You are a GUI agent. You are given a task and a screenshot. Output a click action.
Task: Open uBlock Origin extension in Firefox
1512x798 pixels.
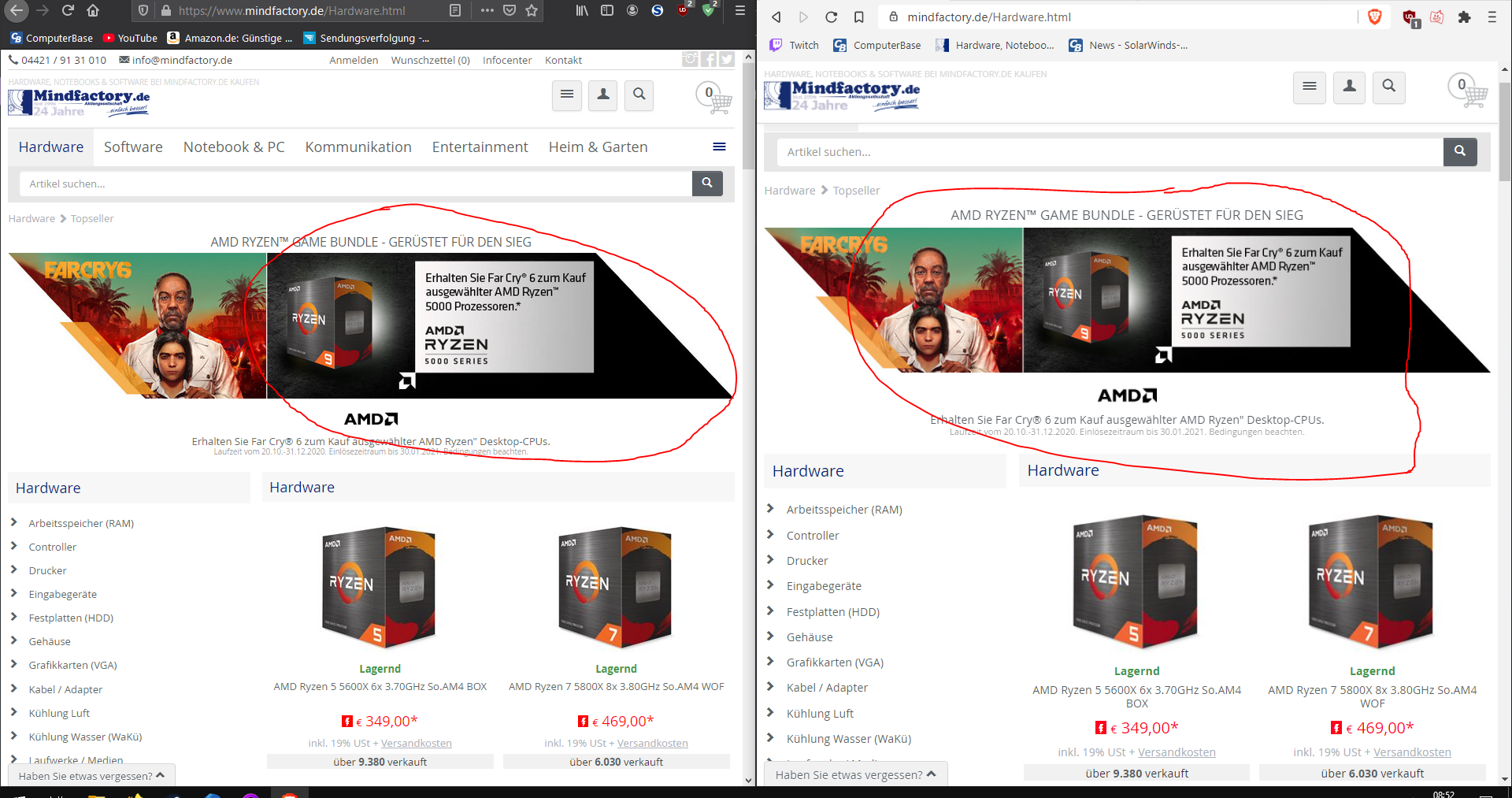tap(683, 9)
